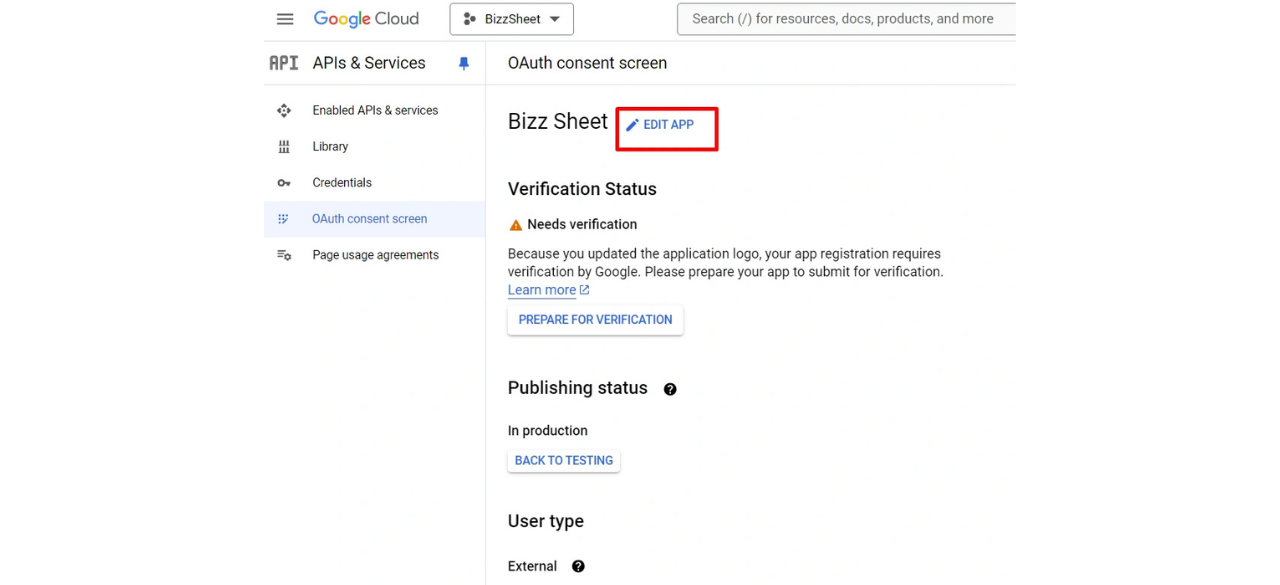
Task: Click the BACK TO TESTING button
Action: point(564,461)
